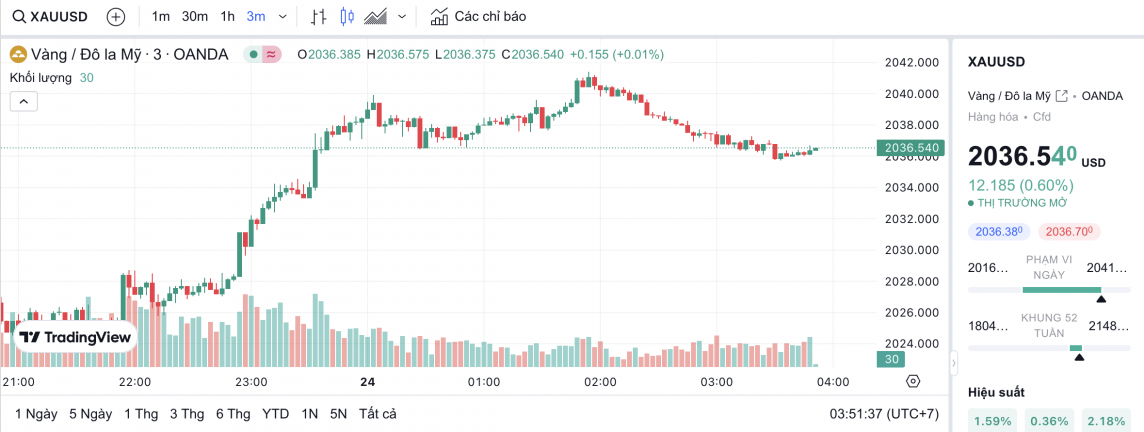Select the 6 Thg date range
This screenshot has width=1144, height=432.
click(232, 414)
